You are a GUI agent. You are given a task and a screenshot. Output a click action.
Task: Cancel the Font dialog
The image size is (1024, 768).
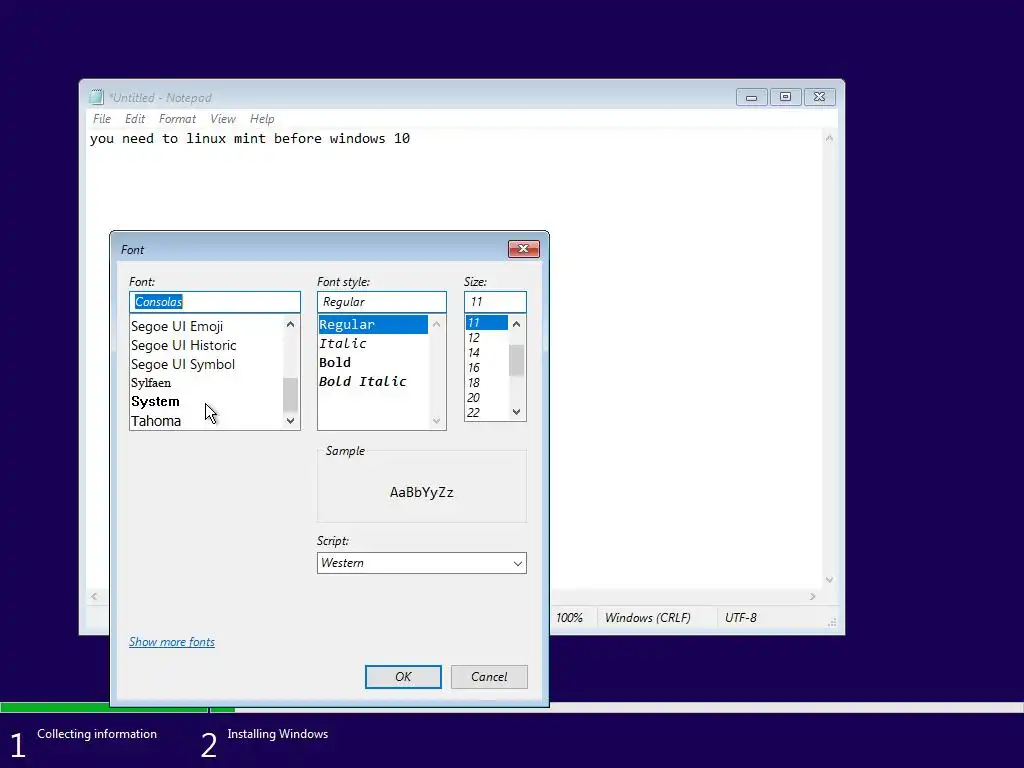pos(489,677)
